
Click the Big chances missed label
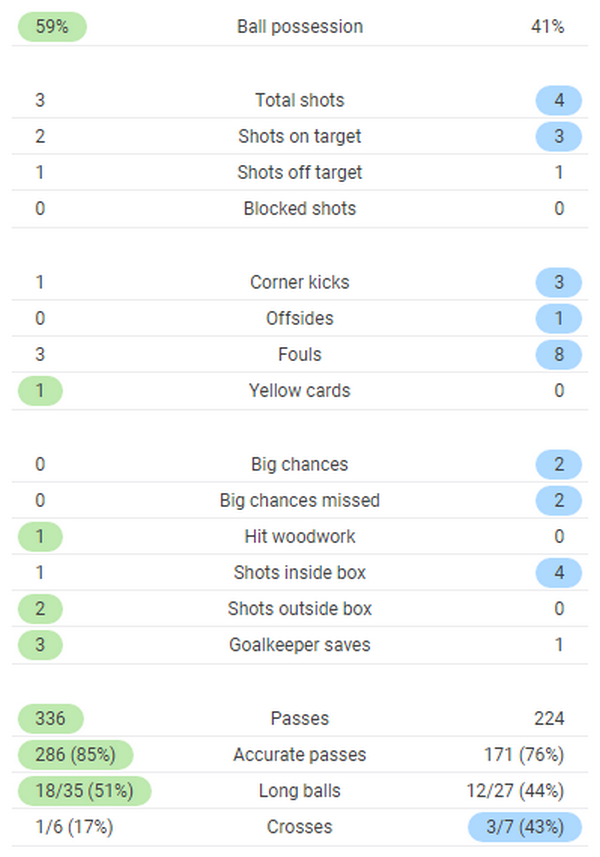click(x=300, y=500)
